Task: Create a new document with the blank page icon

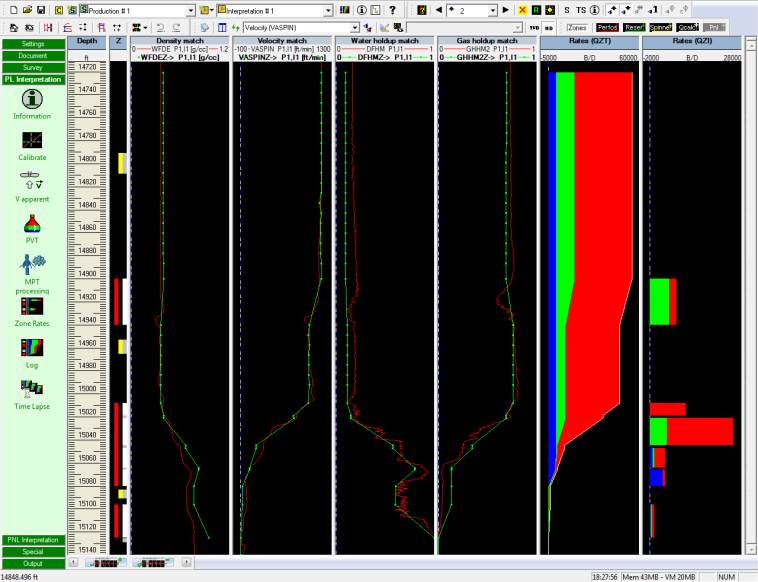Action: click(14, 10)
